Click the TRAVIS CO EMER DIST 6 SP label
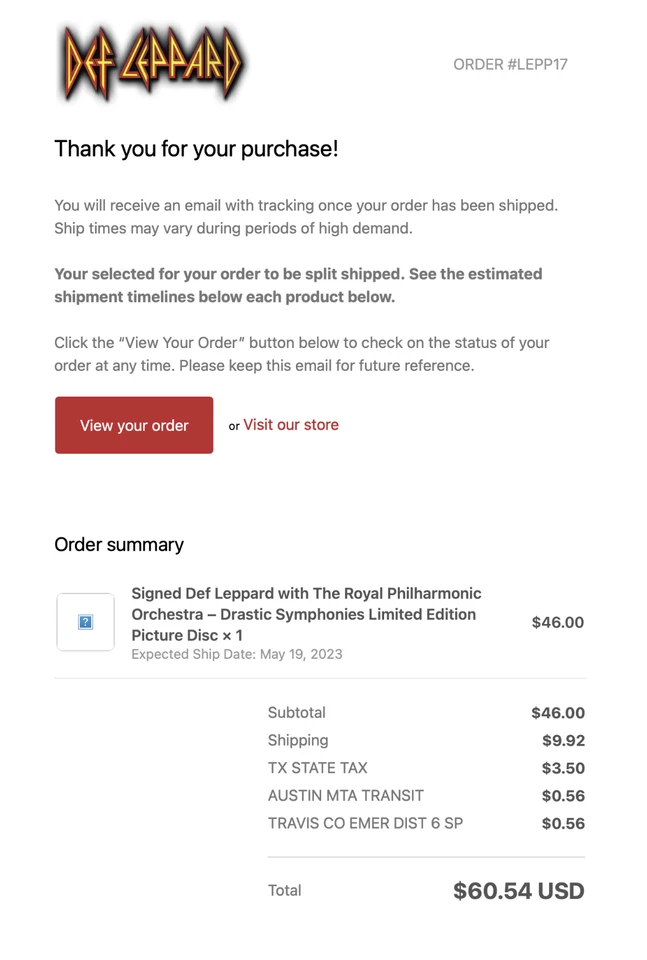This screenshot has width=647, height=960. tap(365, 824)
